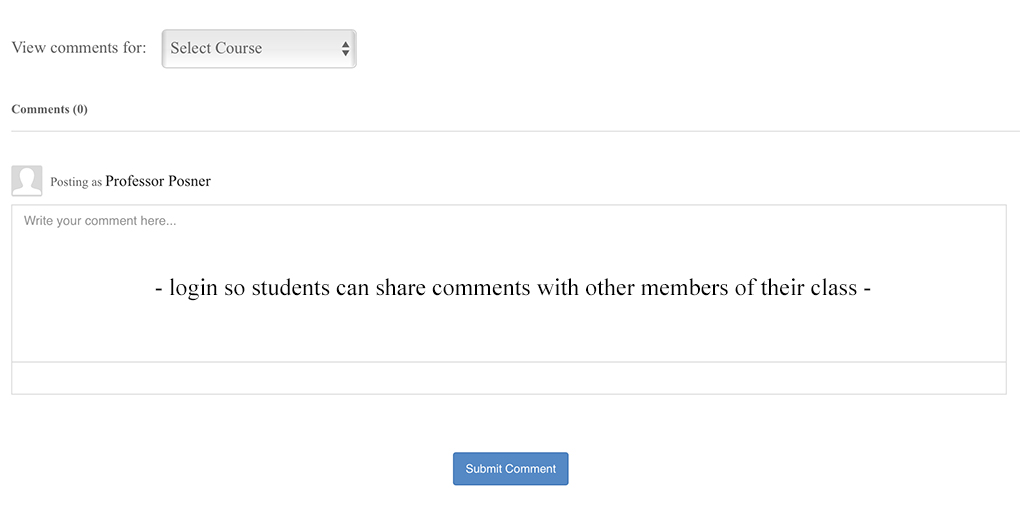Click the word "Posner" in poster name
The width and height of the screenshot is (1020, 515).
click(190, 181)
